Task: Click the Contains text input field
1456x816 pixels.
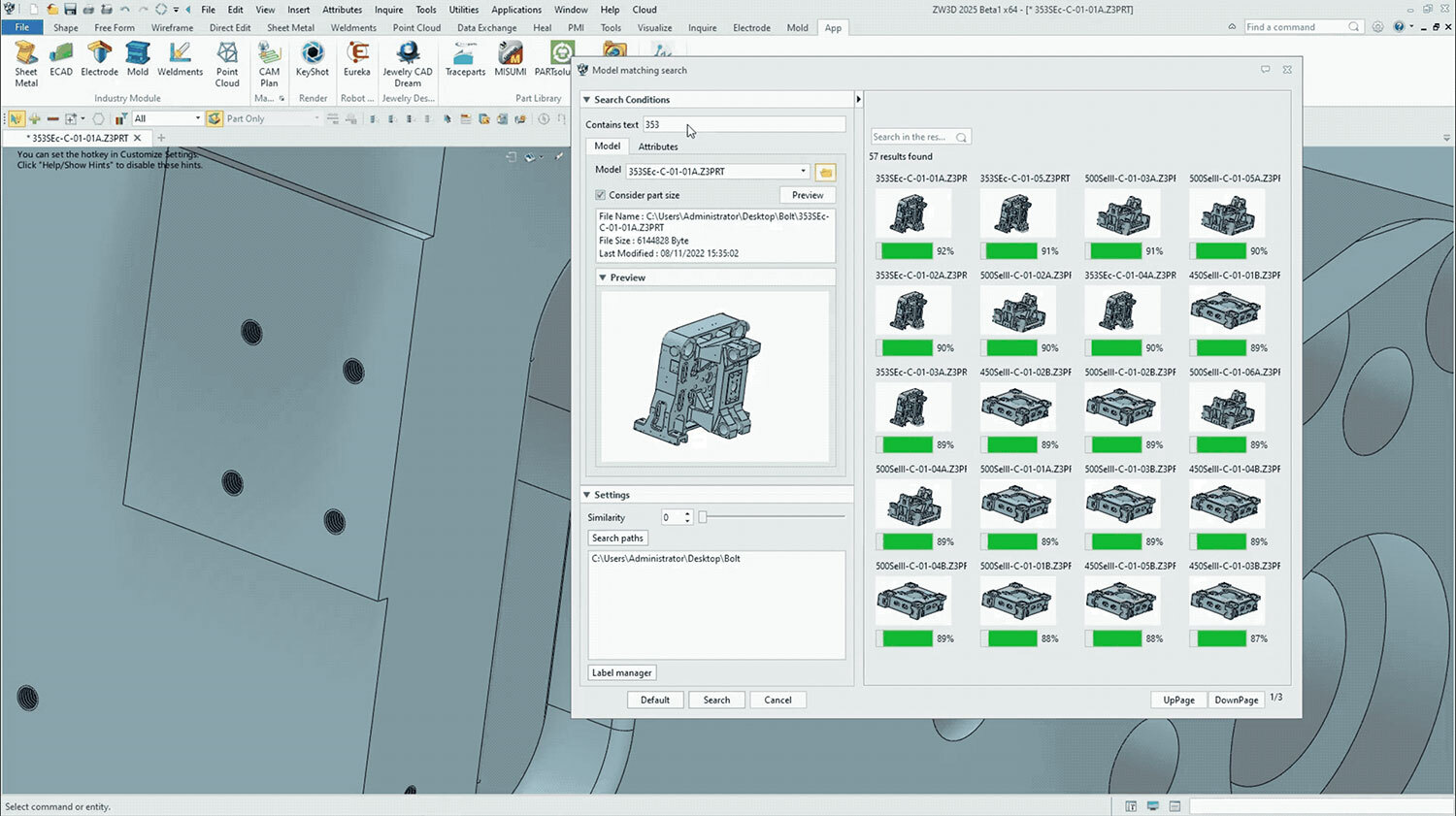Action: [x=744, y=124]
